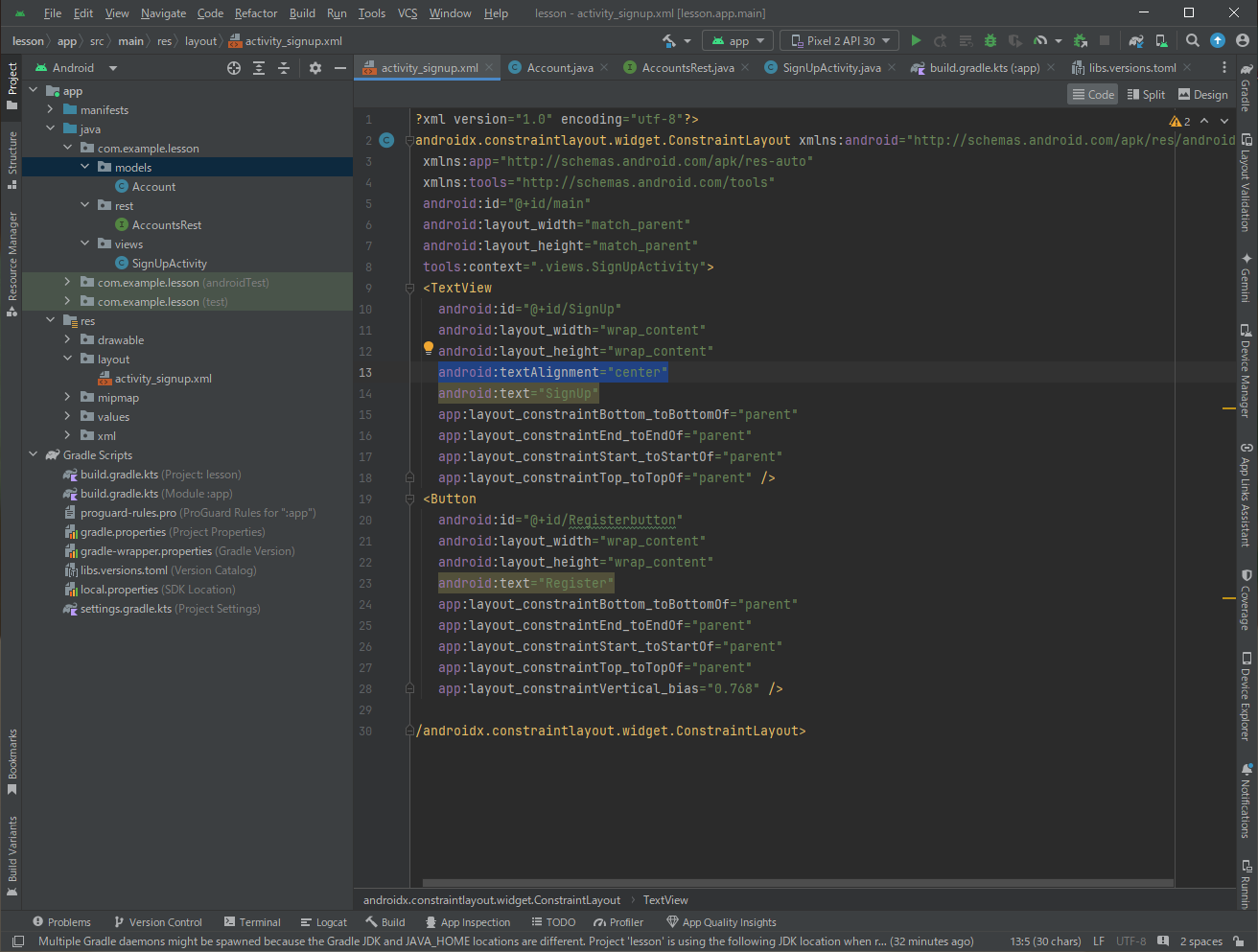Image resolution: width=1258 pixels, height=952 pixels.
Task: Expand the mipmap folder
Action: click(67, 397)
